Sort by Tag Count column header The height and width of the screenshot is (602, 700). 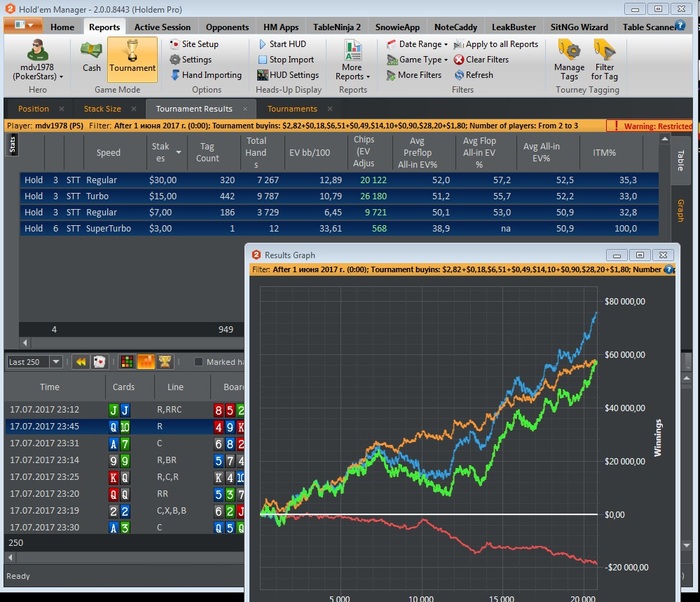207,152
